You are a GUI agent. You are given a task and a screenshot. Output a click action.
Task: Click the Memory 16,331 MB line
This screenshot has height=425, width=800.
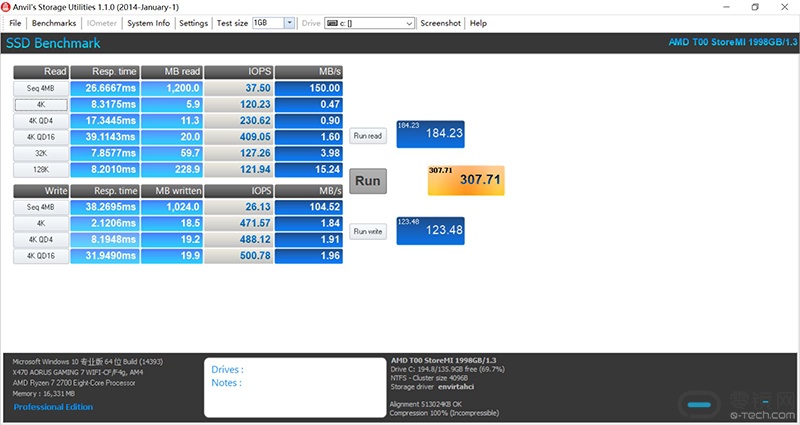[x=43, y=394]
